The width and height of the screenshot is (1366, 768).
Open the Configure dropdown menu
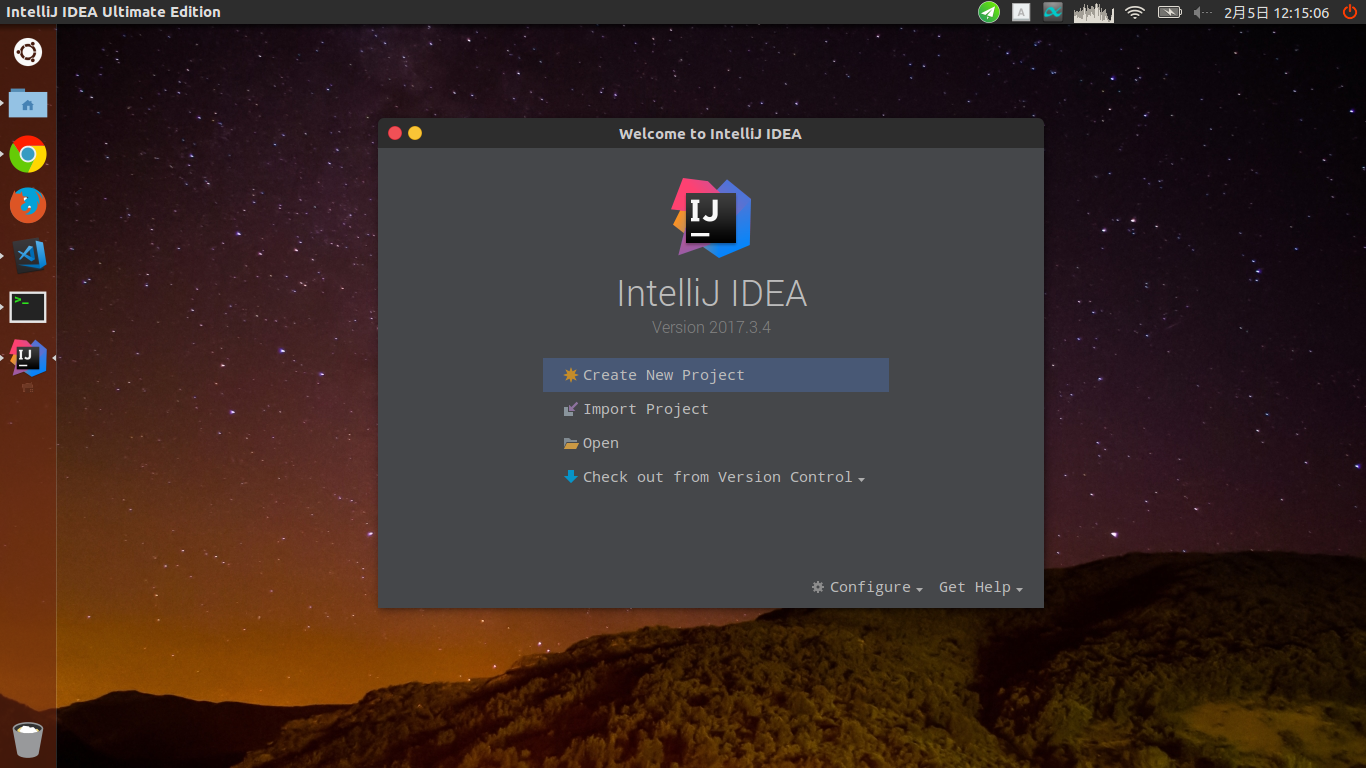click(x=868, y=587)
